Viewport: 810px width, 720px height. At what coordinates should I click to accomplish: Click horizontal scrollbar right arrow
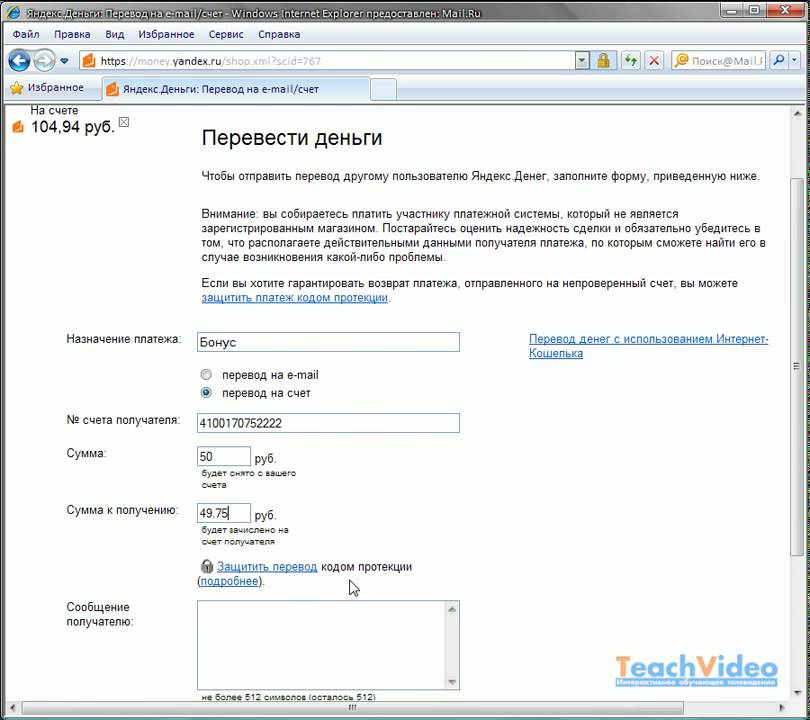click(782, 708)
